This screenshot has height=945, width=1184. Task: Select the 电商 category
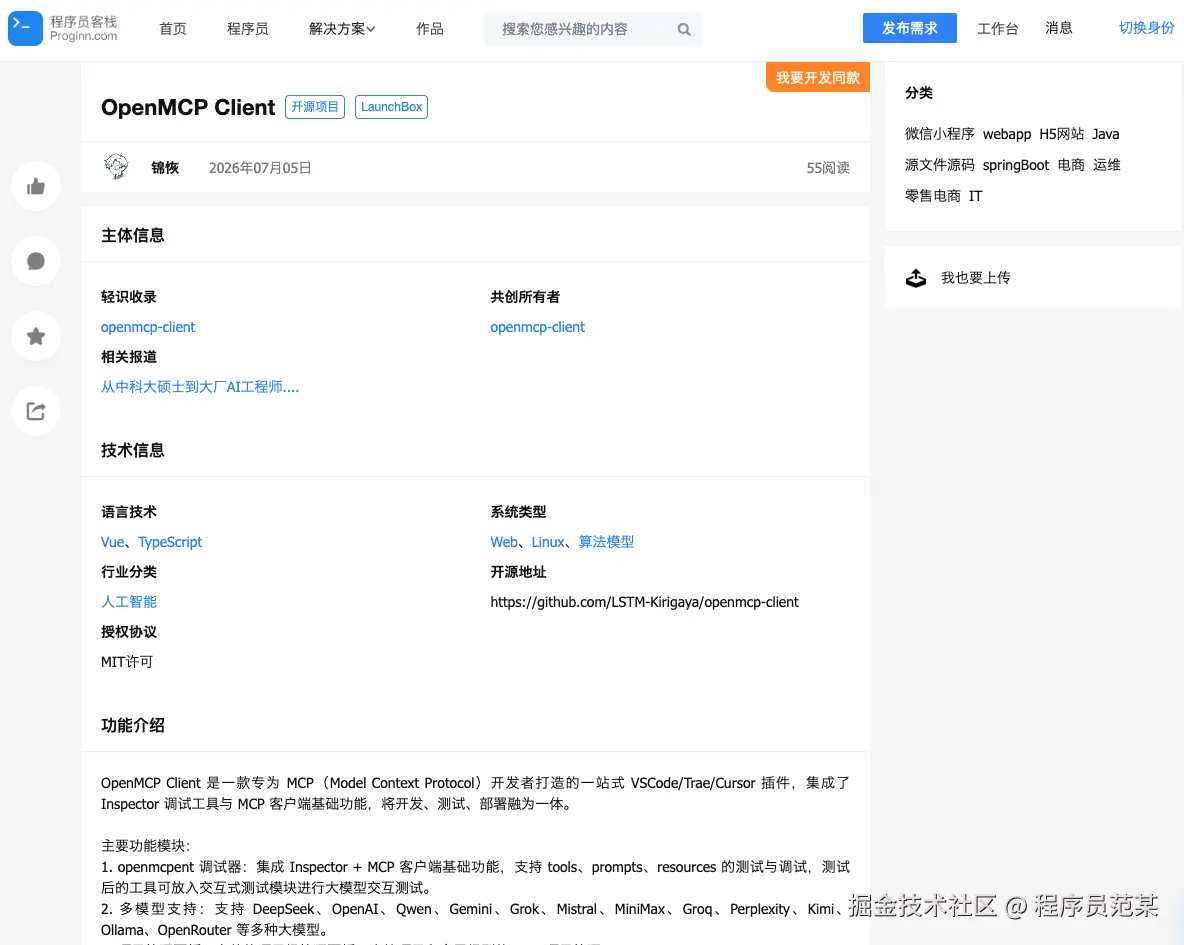tap(1071, 165)
